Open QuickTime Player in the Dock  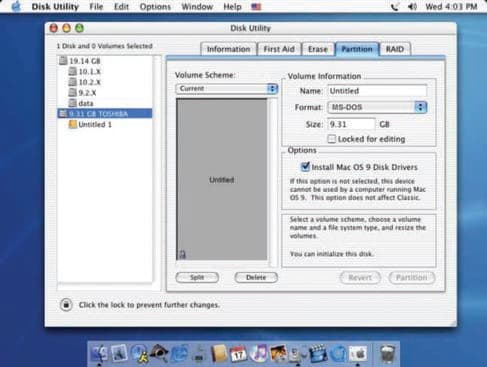tap(338, 353)
